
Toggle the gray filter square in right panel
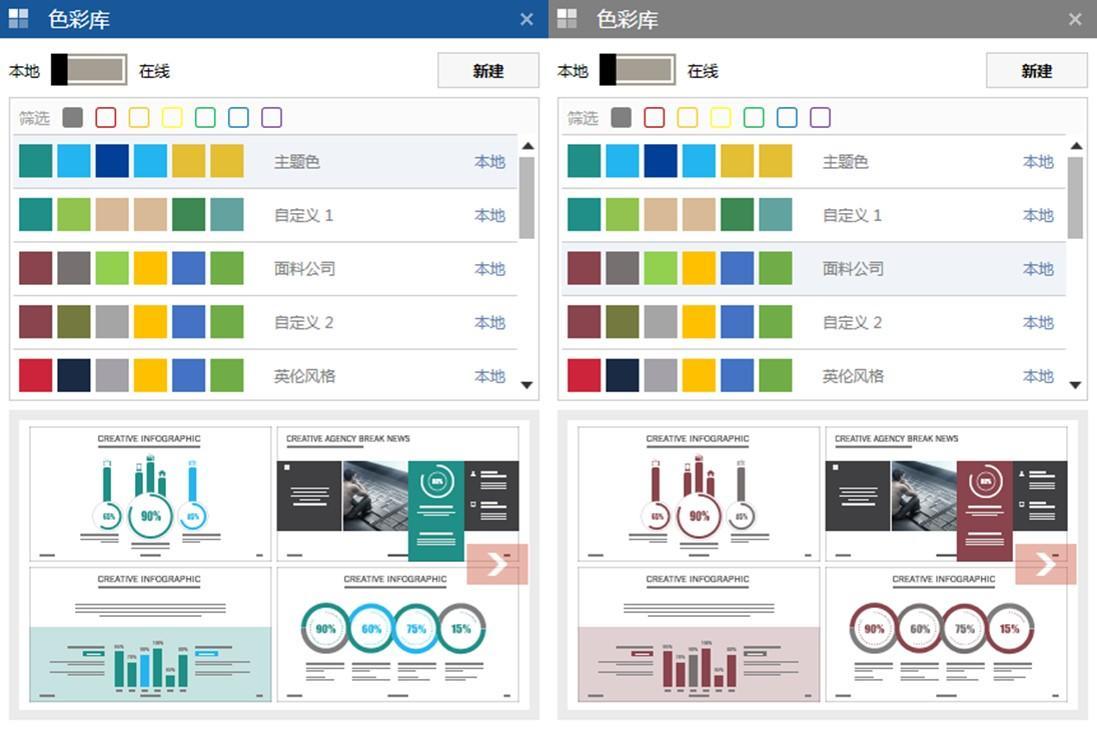[x=621, y=118]
